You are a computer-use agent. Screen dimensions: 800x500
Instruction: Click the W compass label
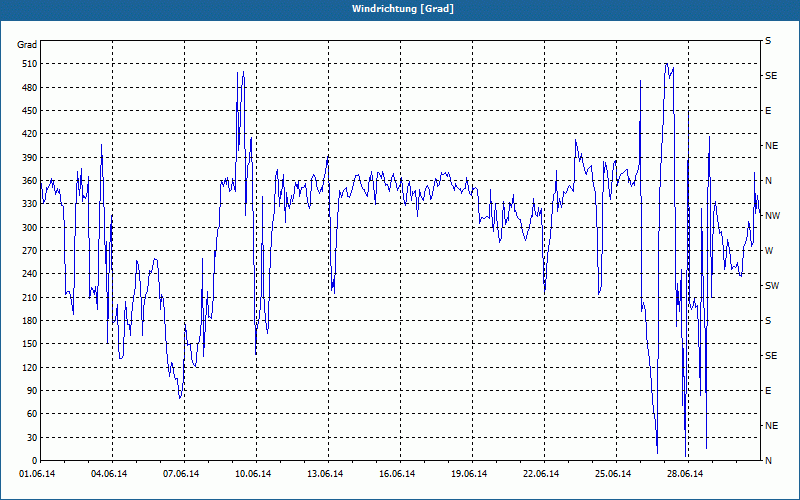[769, 251]
